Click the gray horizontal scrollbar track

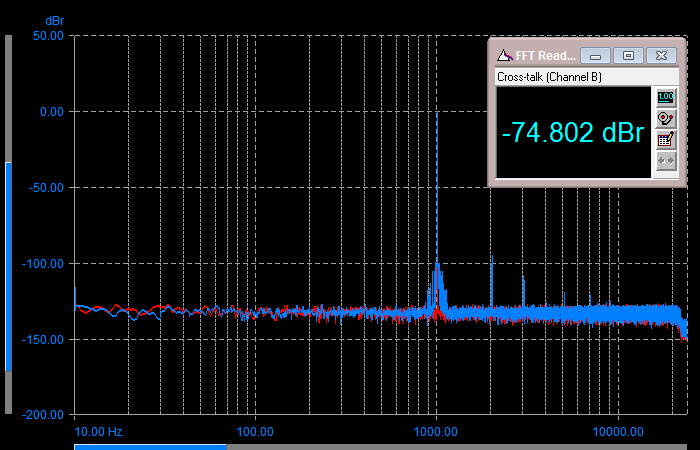coord(457,447)
